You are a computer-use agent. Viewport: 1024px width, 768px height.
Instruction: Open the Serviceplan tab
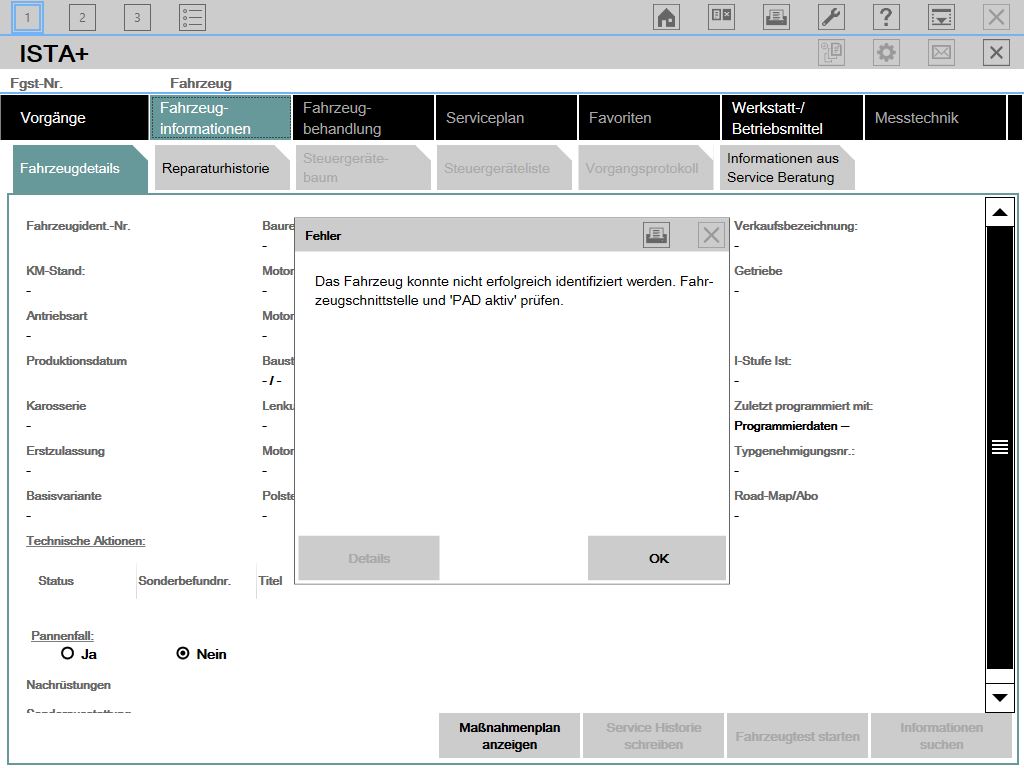click(x=506, y=118)
